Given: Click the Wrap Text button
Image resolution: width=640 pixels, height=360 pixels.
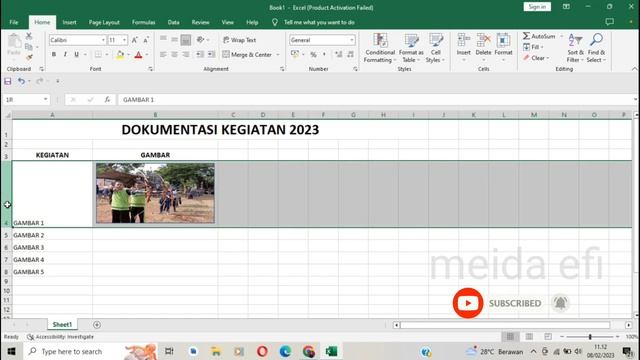Looking at the screenshot, I should click(240, 40).
